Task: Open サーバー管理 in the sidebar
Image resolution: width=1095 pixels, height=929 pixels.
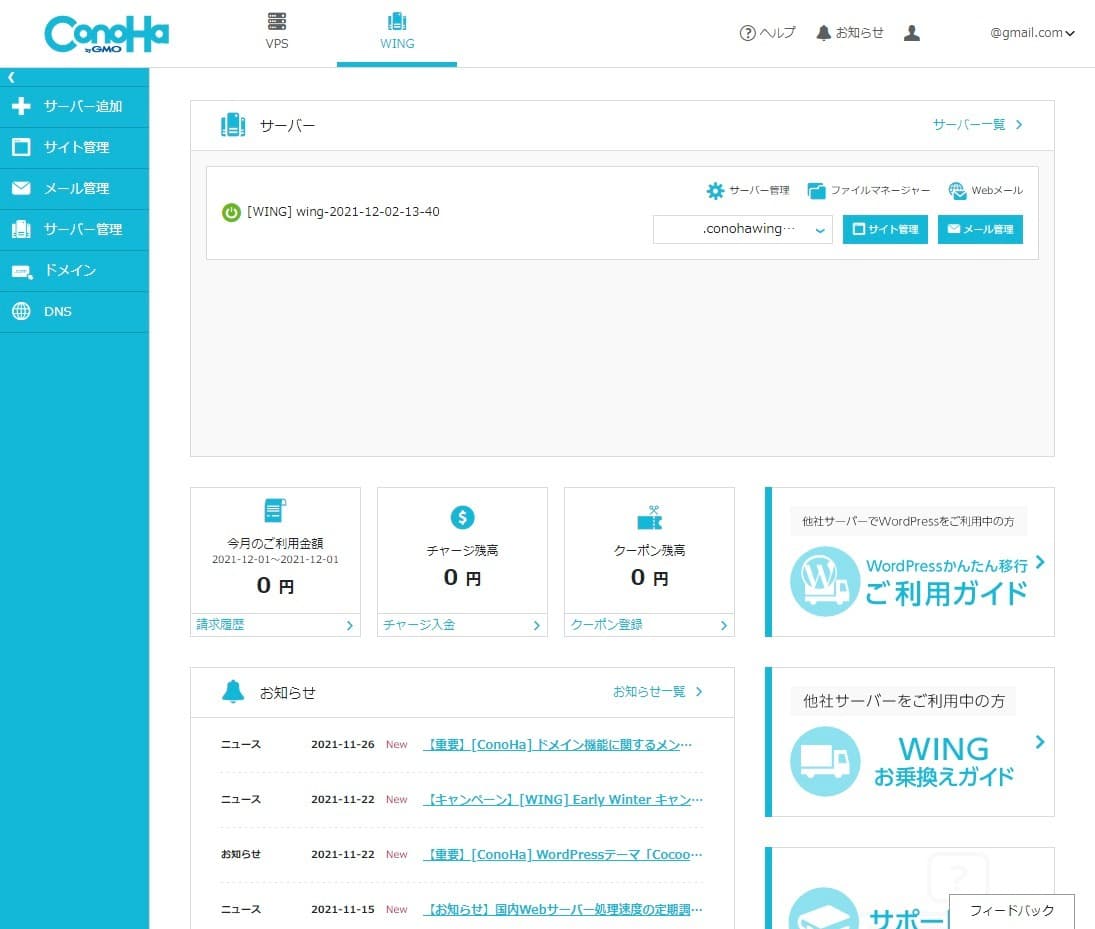Action: tap(74, 229)
